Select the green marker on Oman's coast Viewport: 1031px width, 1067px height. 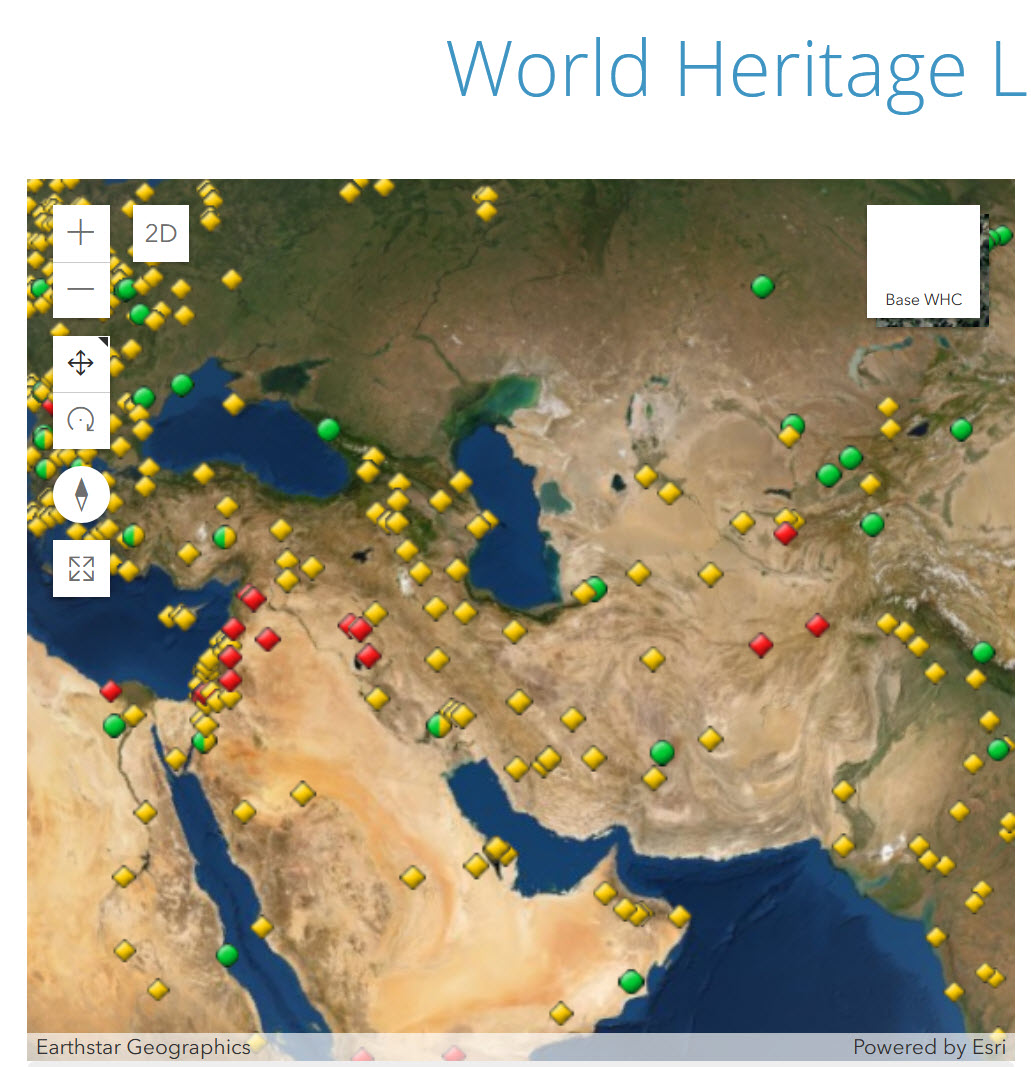pyautogui.click(x=630, y=981)
